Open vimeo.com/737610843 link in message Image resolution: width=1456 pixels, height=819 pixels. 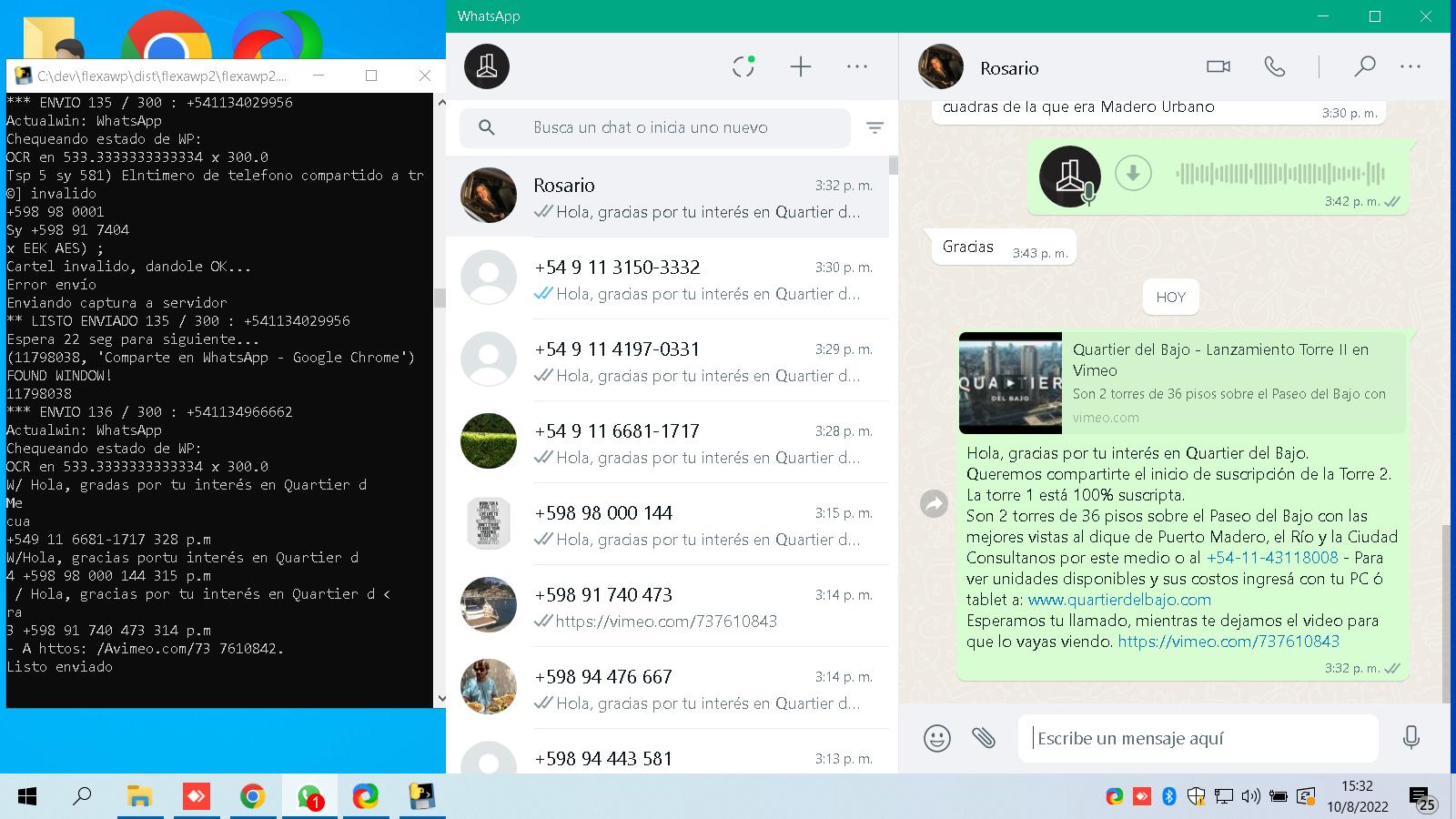1228,642
